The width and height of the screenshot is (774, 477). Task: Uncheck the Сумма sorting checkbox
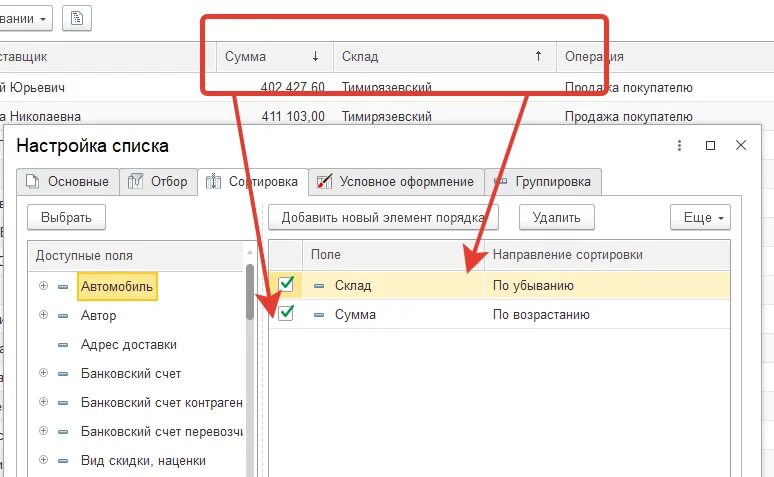coord(286,314)
